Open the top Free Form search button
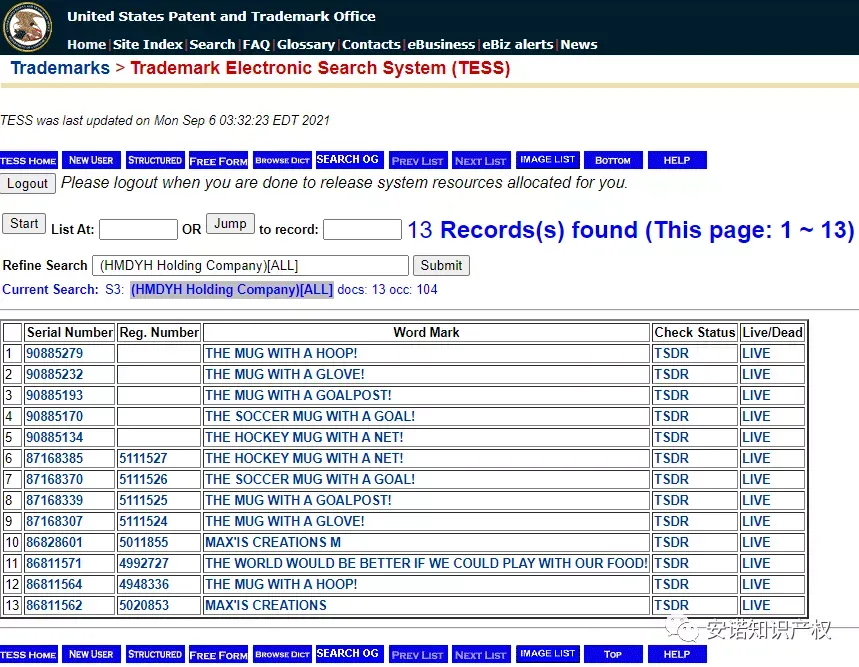Viewport: 859px width, 667px height. pyautogui.click(x=219, y=160)
